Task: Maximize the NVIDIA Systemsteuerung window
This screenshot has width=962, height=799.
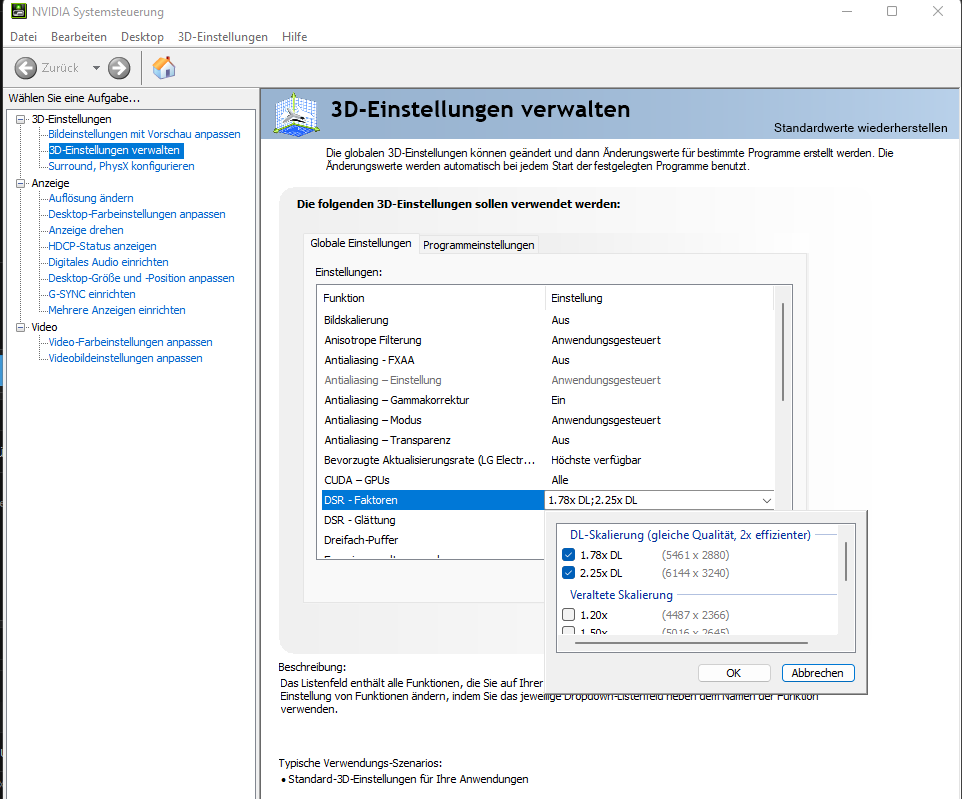Action: click(x=892, y=11)
